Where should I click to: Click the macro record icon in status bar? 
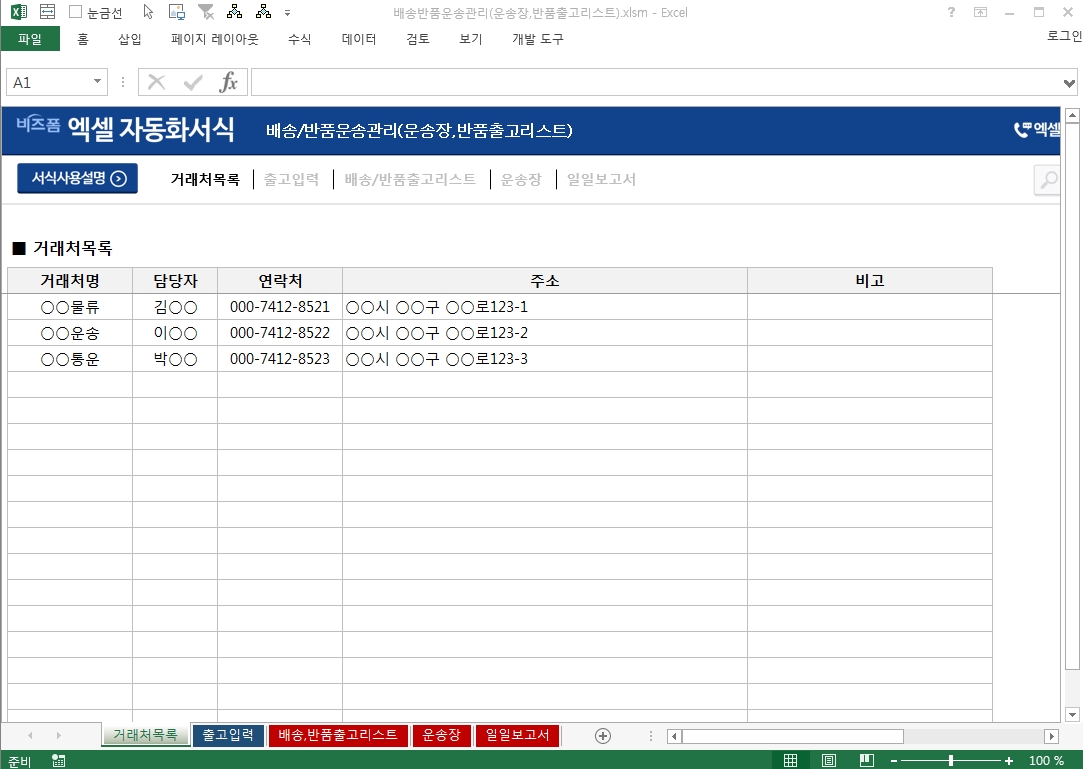tap(59, 761)
